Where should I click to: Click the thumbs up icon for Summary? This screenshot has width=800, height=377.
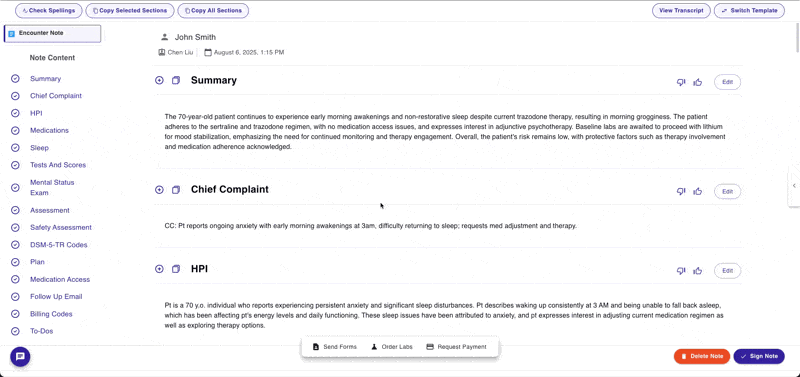pyautogui.click(x=697, y=82)
